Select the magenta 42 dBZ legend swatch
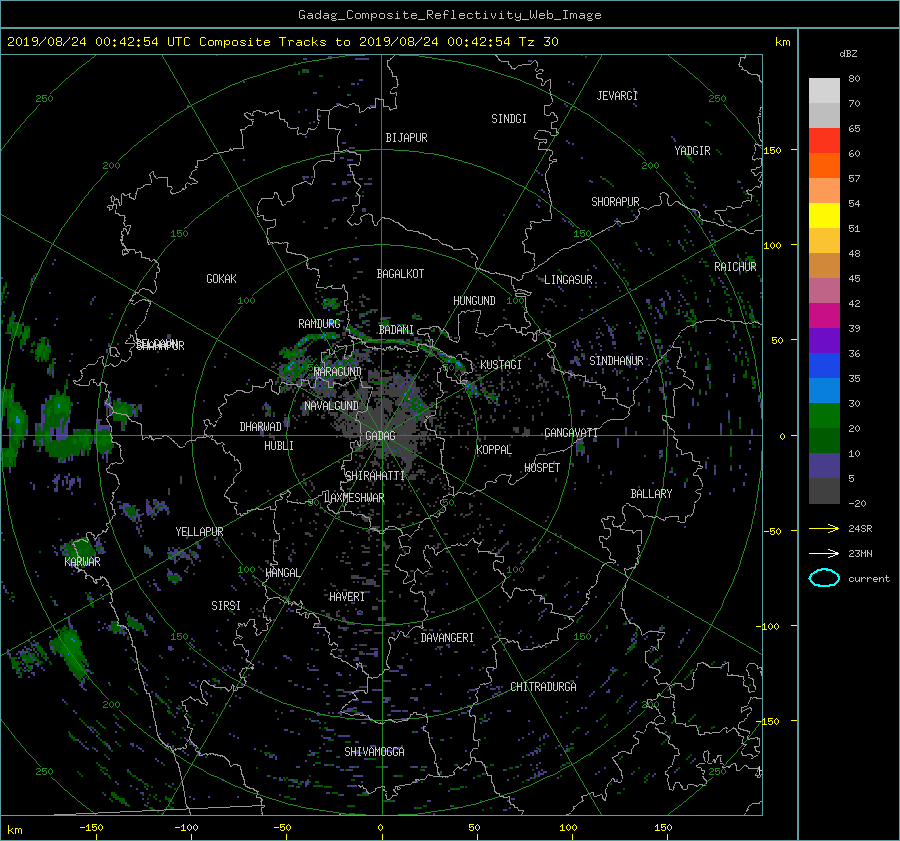The height and width of the screenshot is (841, 900). point(824,316)
